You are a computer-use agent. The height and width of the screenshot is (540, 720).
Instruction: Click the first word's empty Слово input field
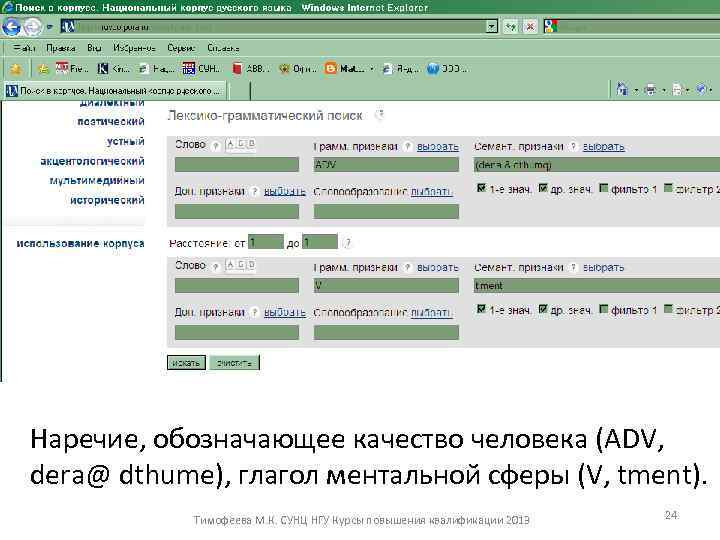(237, 164)
